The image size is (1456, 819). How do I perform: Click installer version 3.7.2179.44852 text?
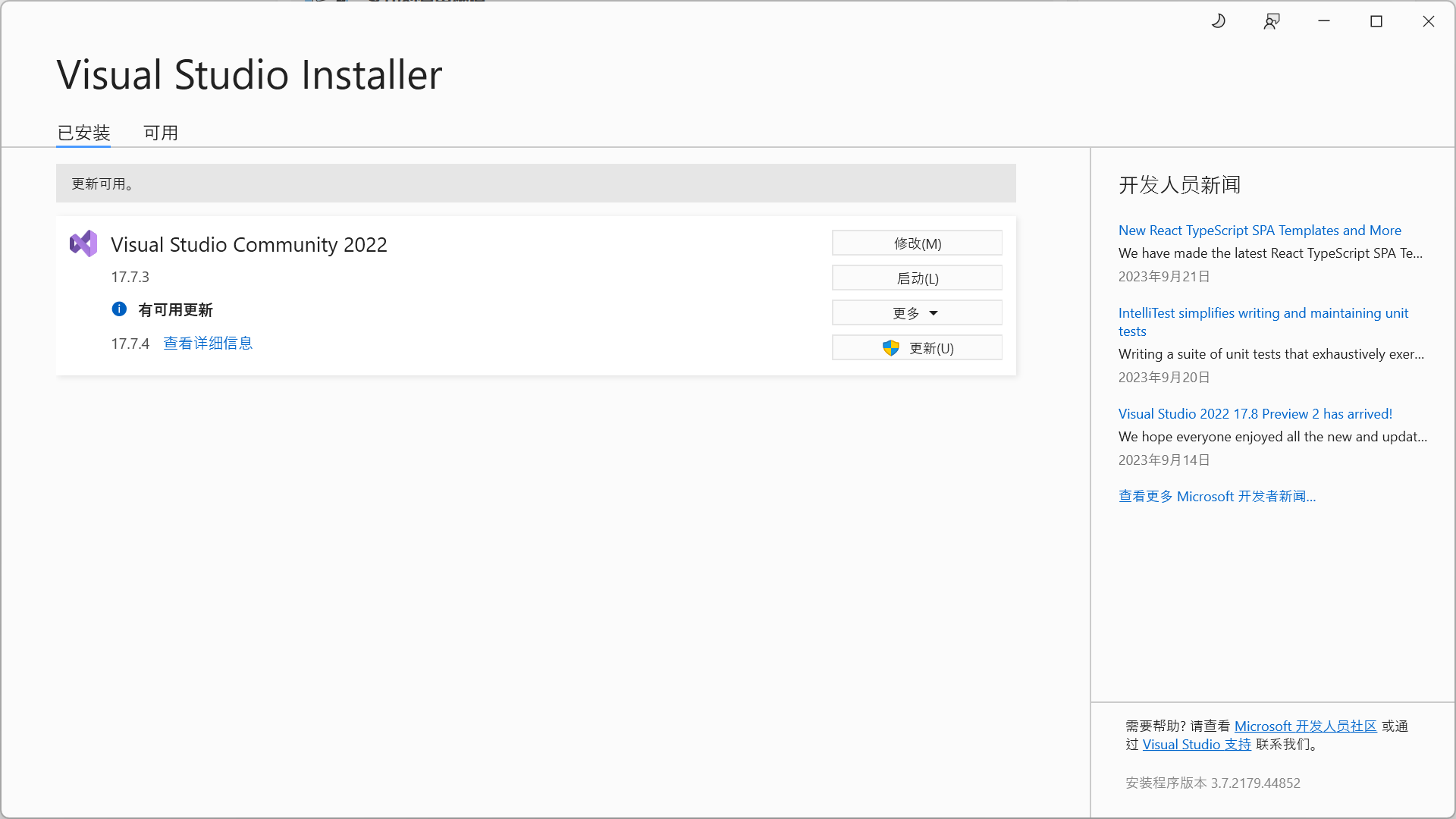(1213, 783)
